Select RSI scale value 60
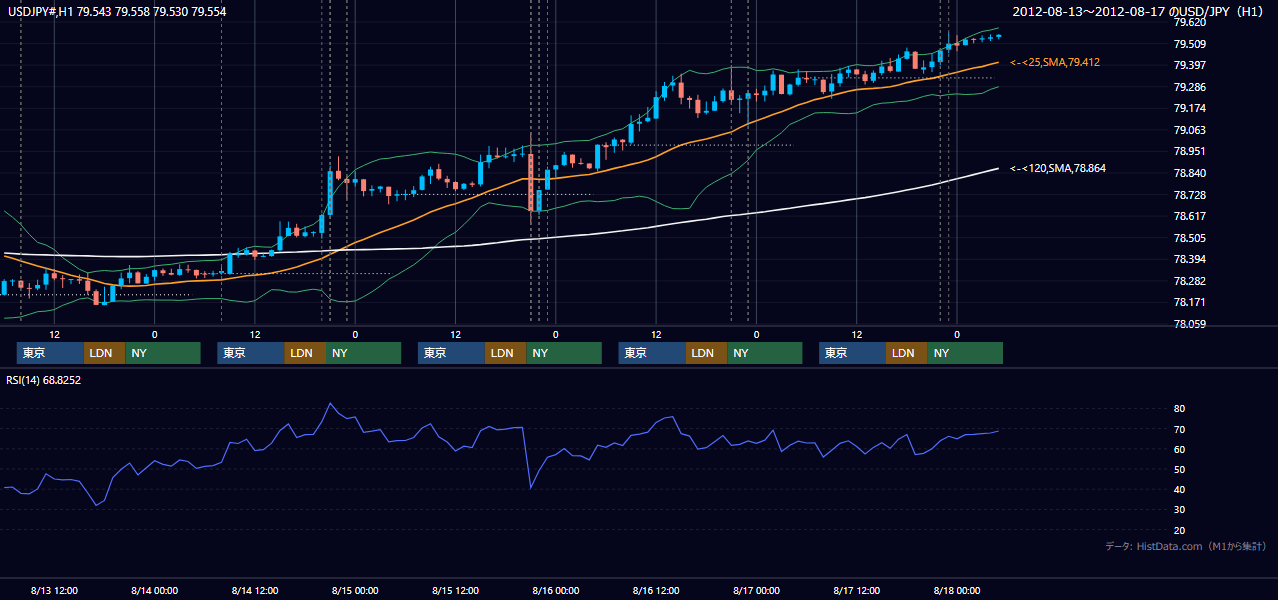 pyautogui.click(x=1180, y=449)
